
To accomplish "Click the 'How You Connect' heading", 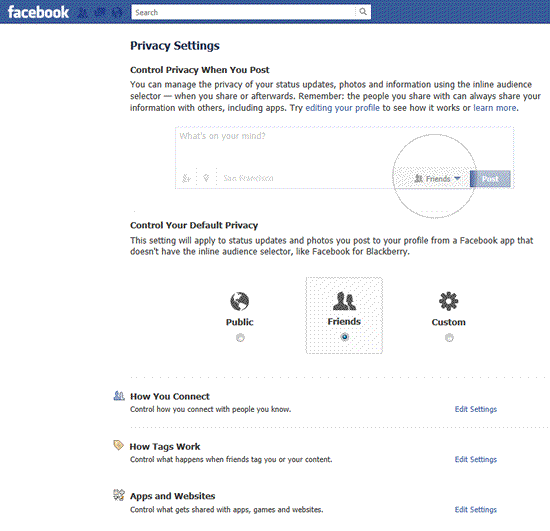I will tap(170, 397).
